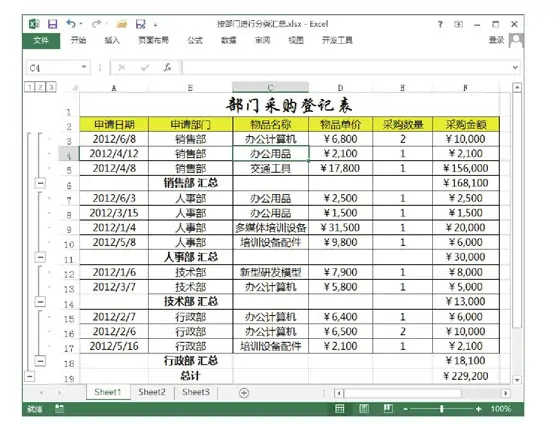Go to next sheet with tab arrow
The width and height of the screenshot is (560, 424).
pos(59,393)
